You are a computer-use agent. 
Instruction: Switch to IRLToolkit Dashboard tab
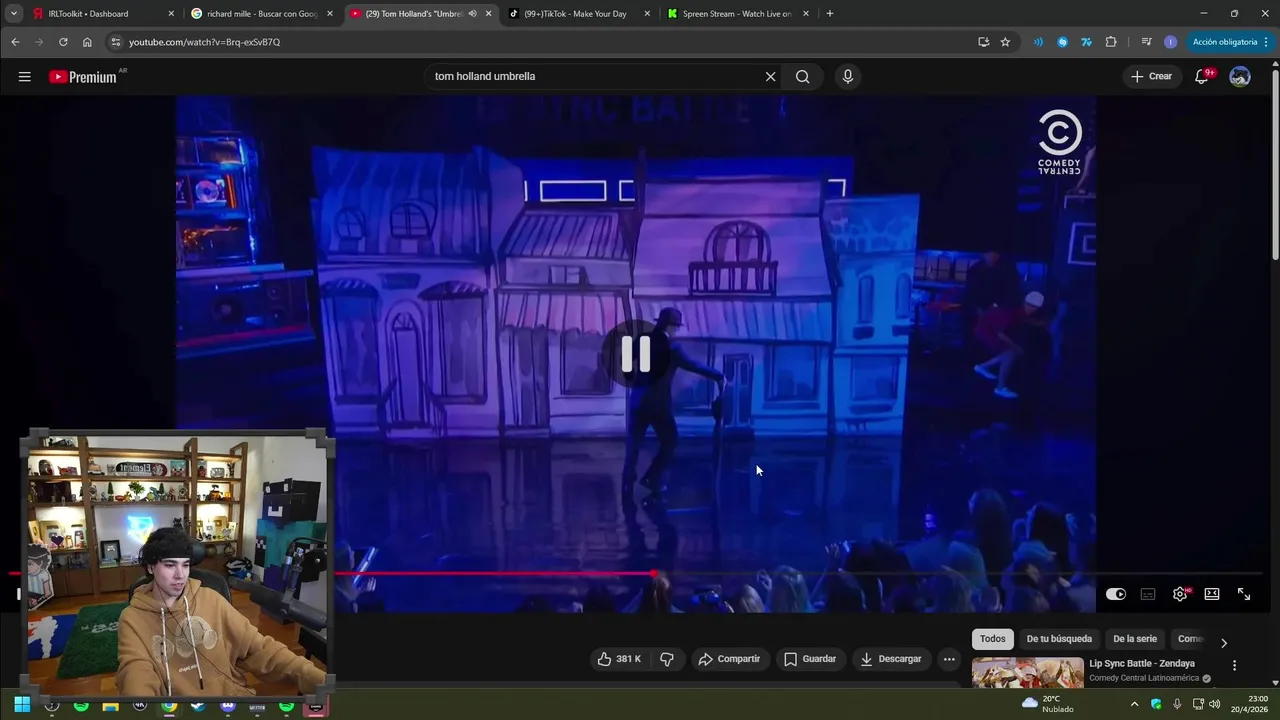click(103, 14)
